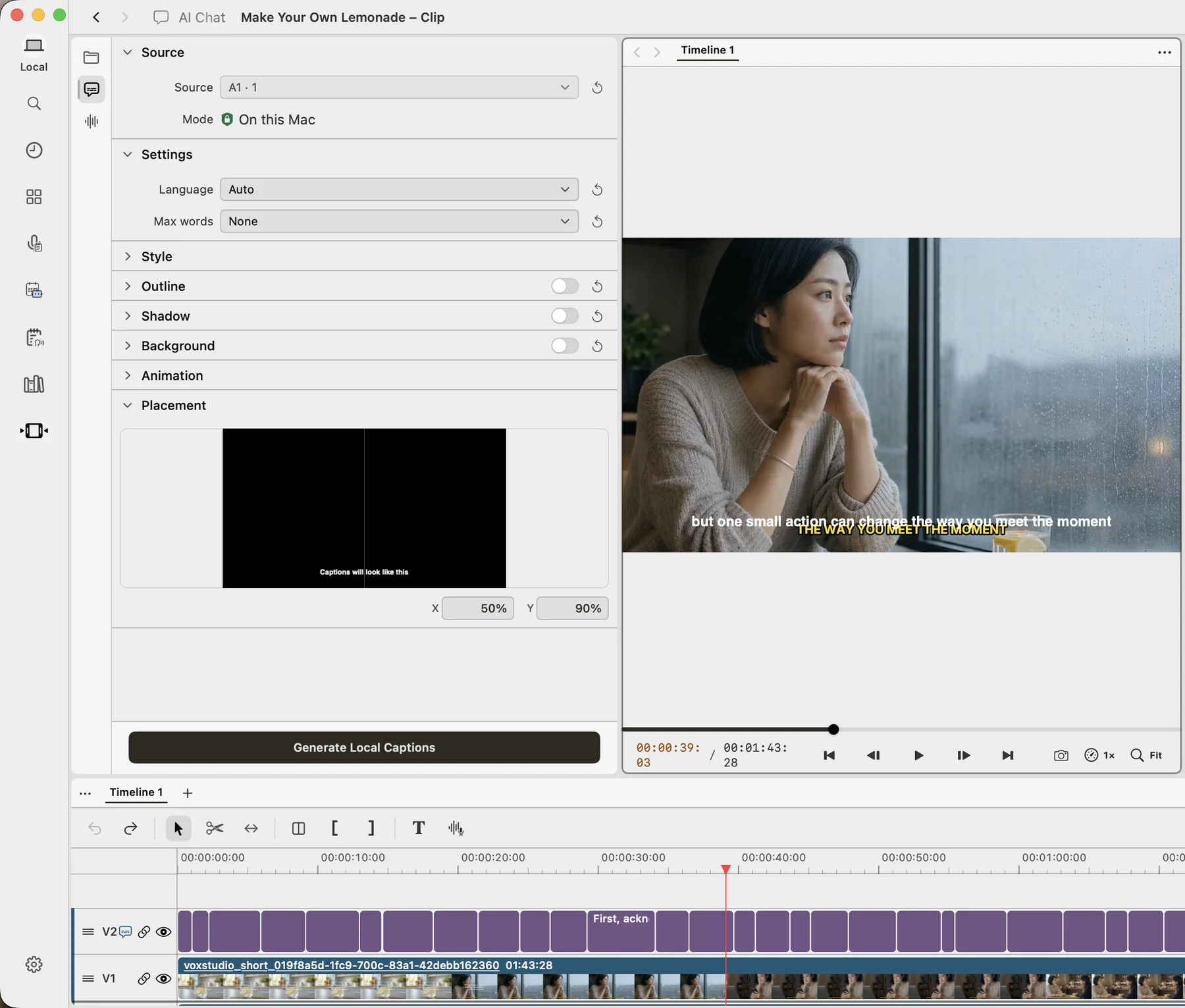Set the out-point right bracket

(371, 828)
